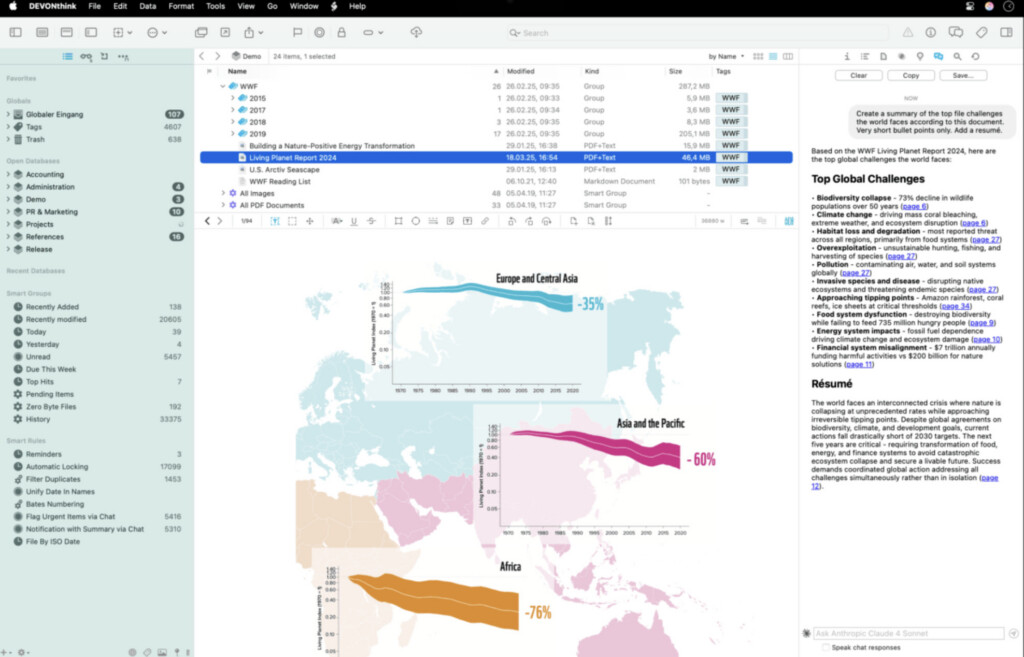This screenshot has height=657, width=1024.
Task: Click the Search field in the toolbar
Action: pyautogui.click(x=697, y=33)
